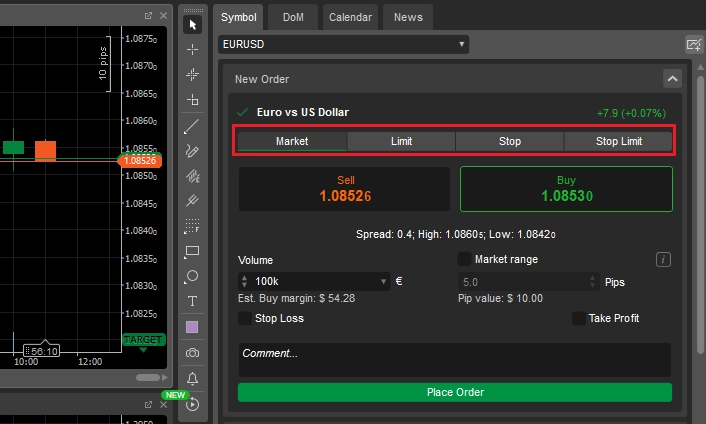Pick the ellipse drawing tool
This screenshot has width=706, height=424.
coord(192,276)
